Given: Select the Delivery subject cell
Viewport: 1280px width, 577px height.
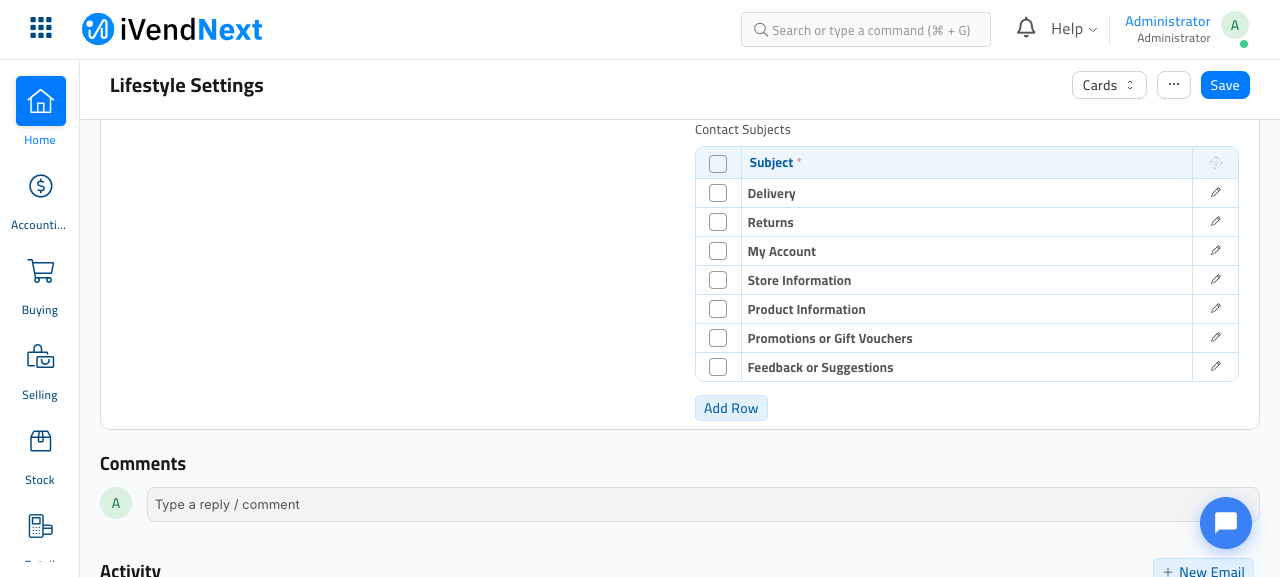Looking at the screenshot, I should tap(966, 193).
